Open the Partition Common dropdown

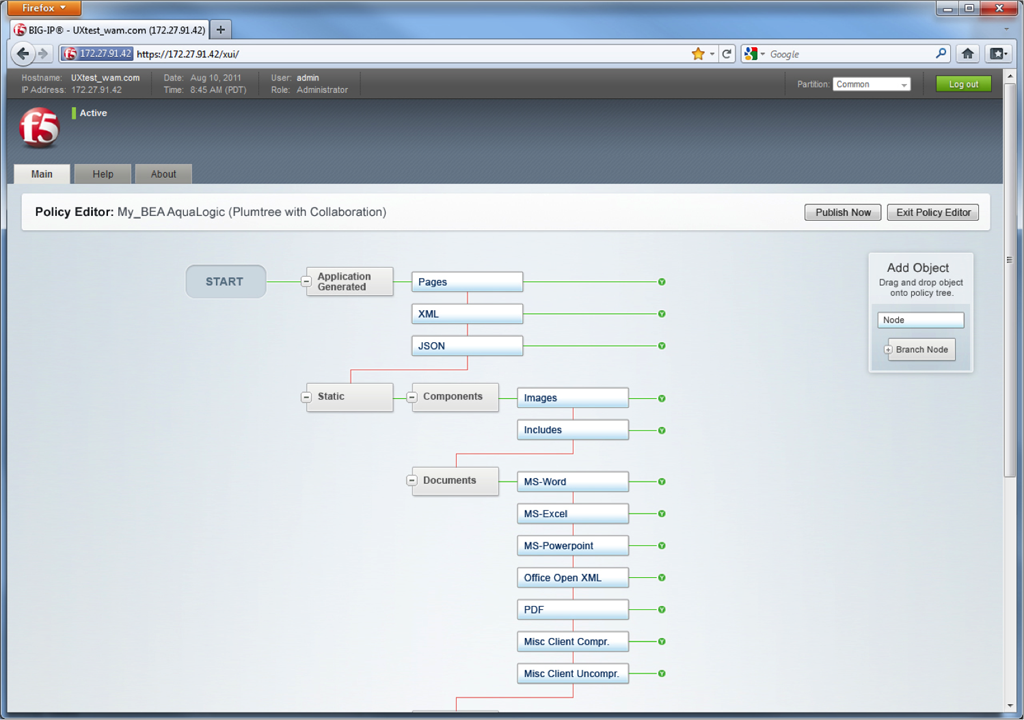(x=872, y=84)
